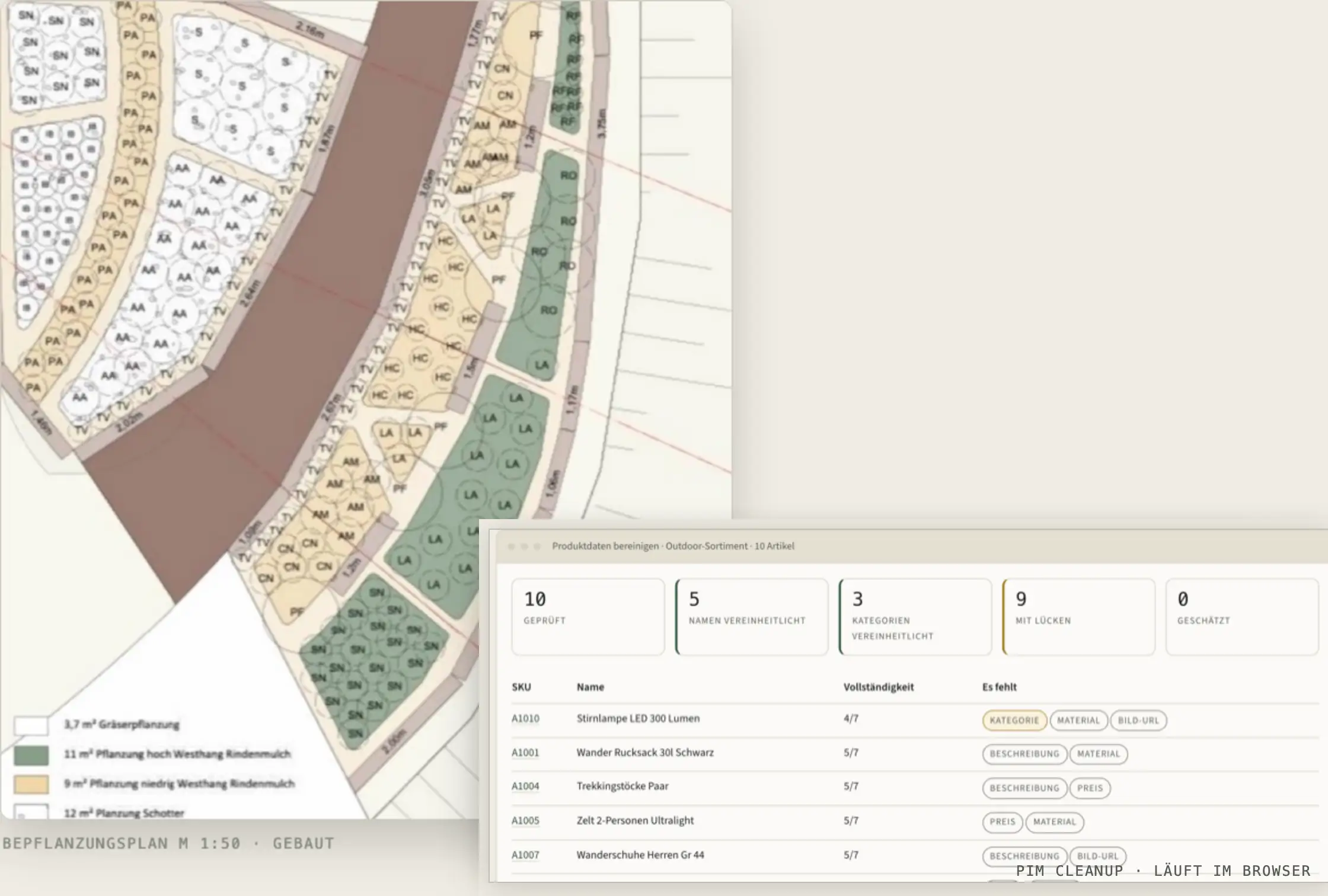Click the MATERIAL tag in row A1010
The width and height of the screenshot is (1328, 896).
tap(1078, 721)
